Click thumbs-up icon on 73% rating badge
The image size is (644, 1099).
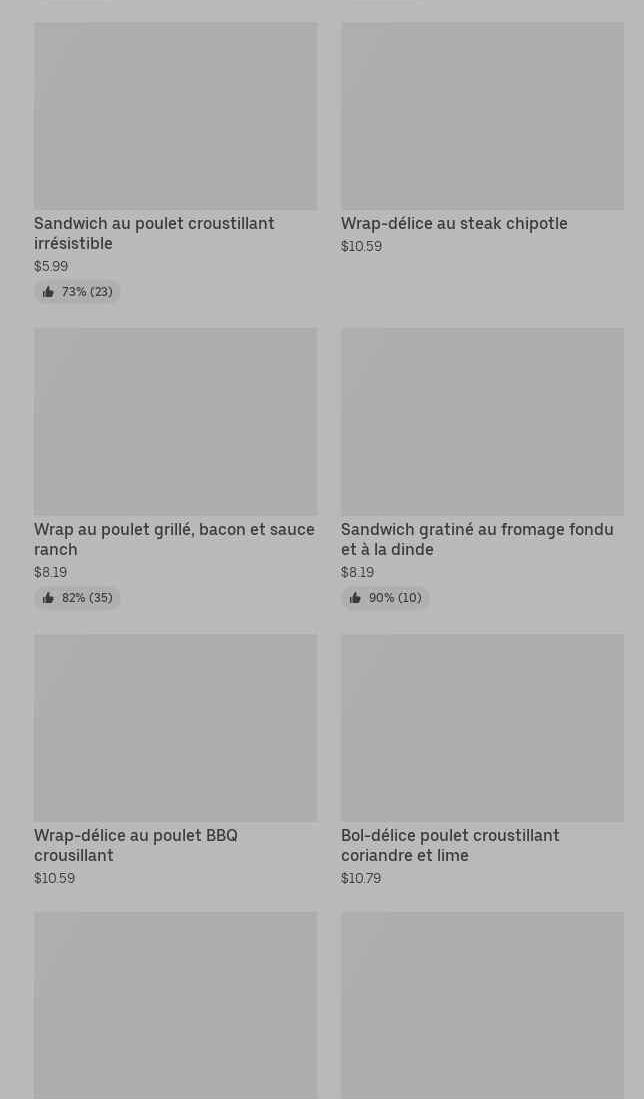tap(48, 292)
